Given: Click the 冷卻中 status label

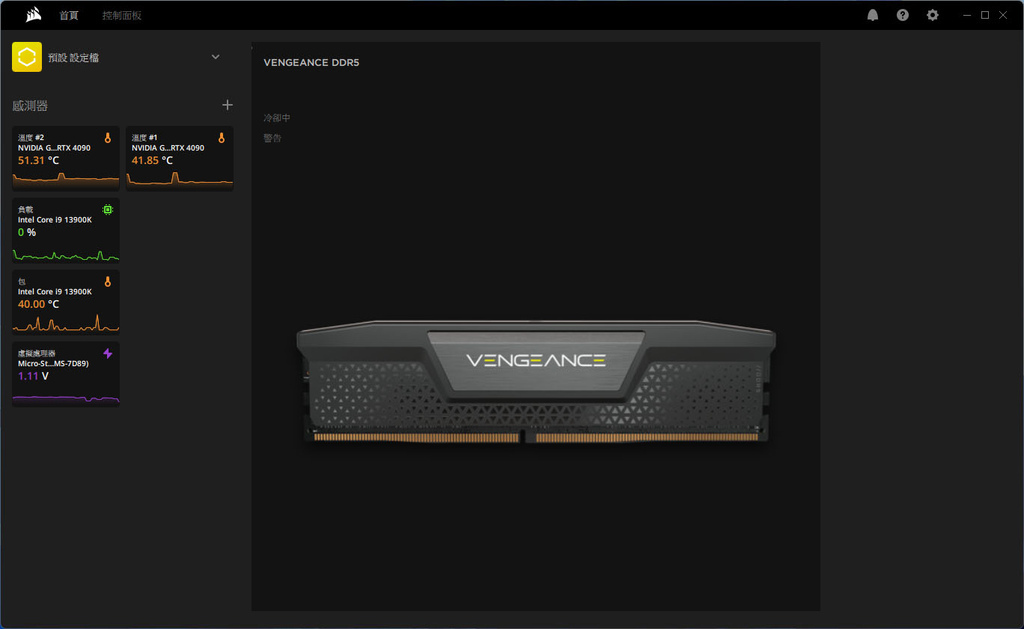Looking at the screenshot, I should [277, 118].
